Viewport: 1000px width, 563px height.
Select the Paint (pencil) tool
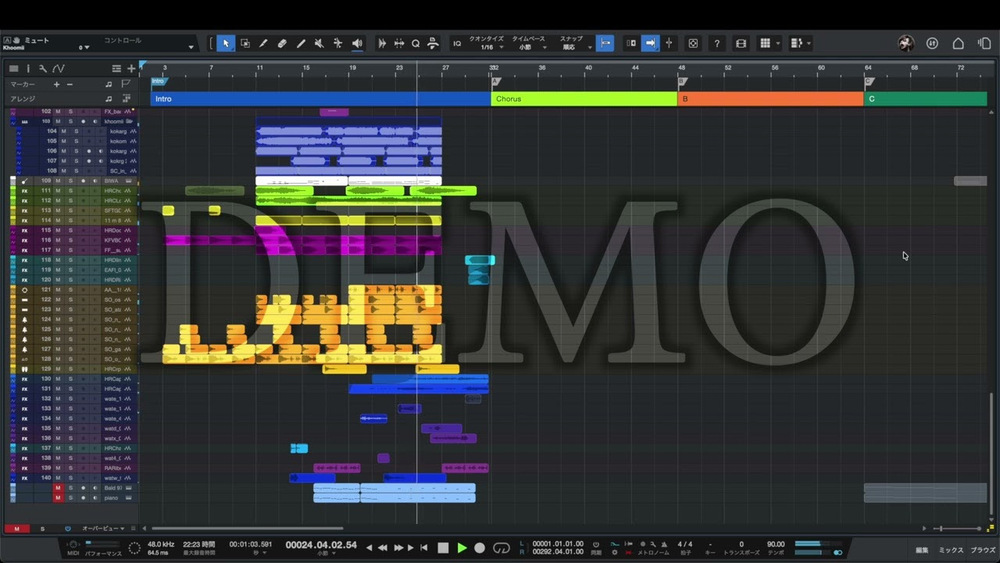point(300,44)
